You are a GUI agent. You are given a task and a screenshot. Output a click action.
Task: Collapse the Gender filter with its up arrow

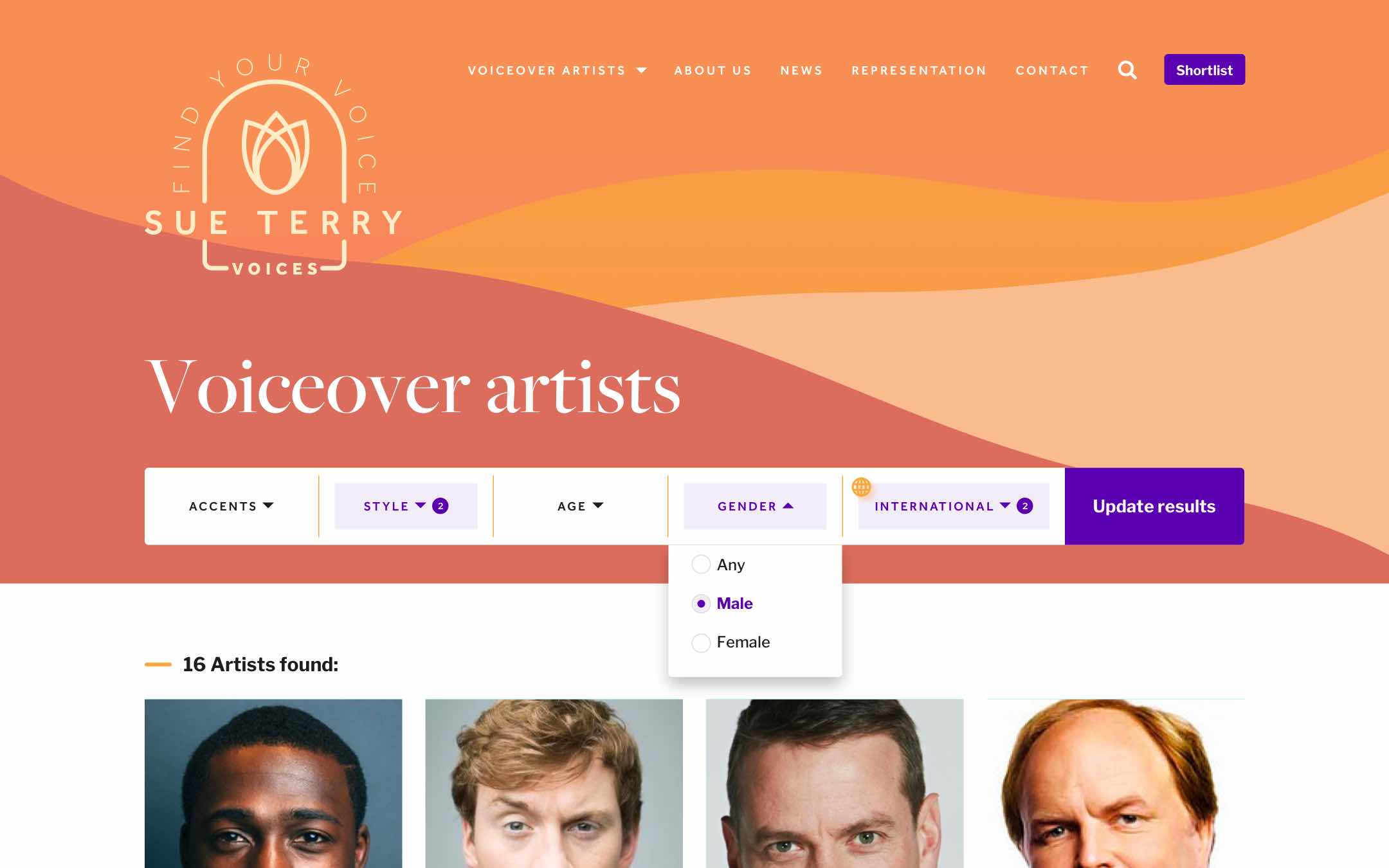click(x=788, y=506)
